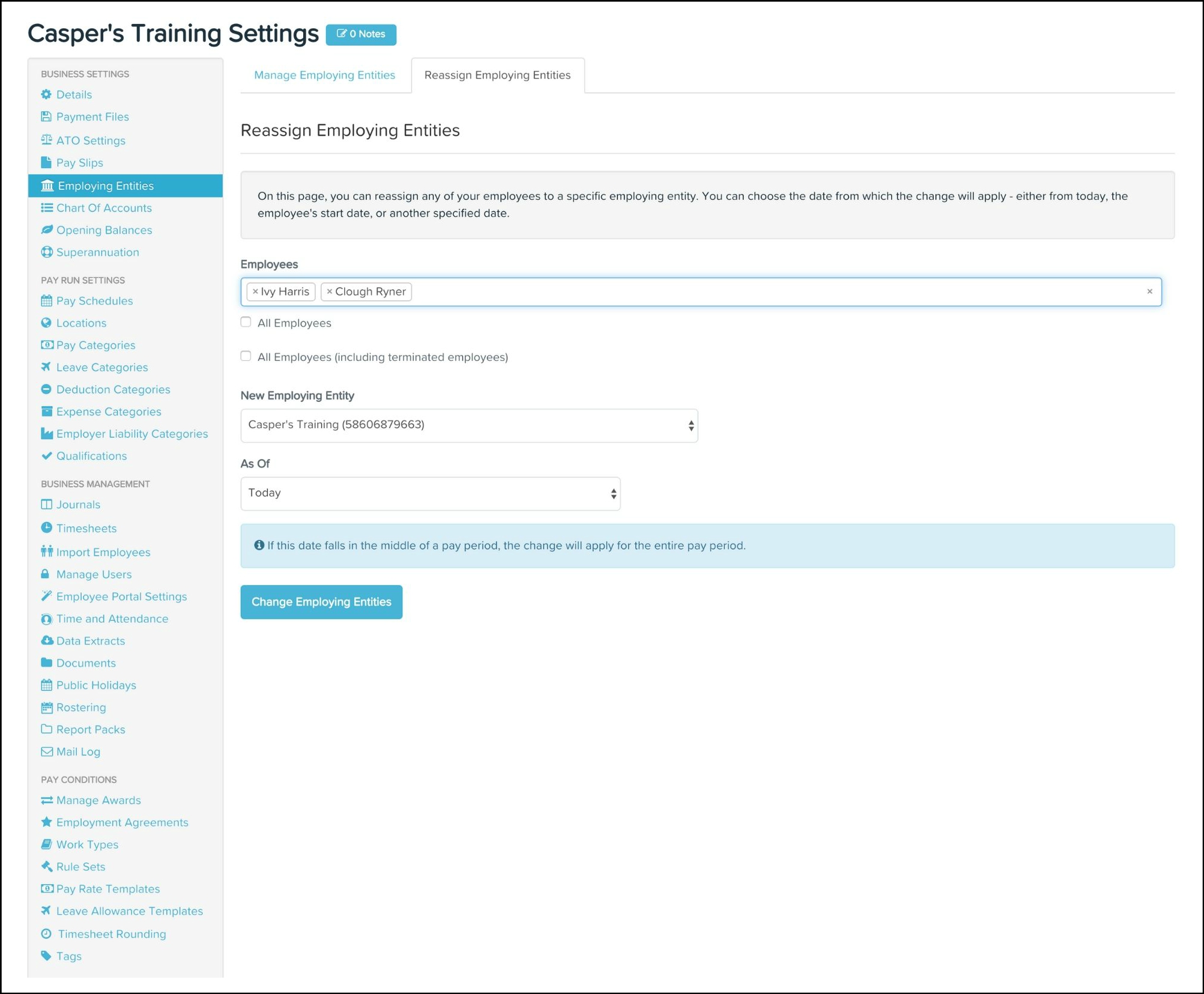1204x994 pixels.
Task: Click the gear icon beside Details
Action: click(x=46, y=94)
